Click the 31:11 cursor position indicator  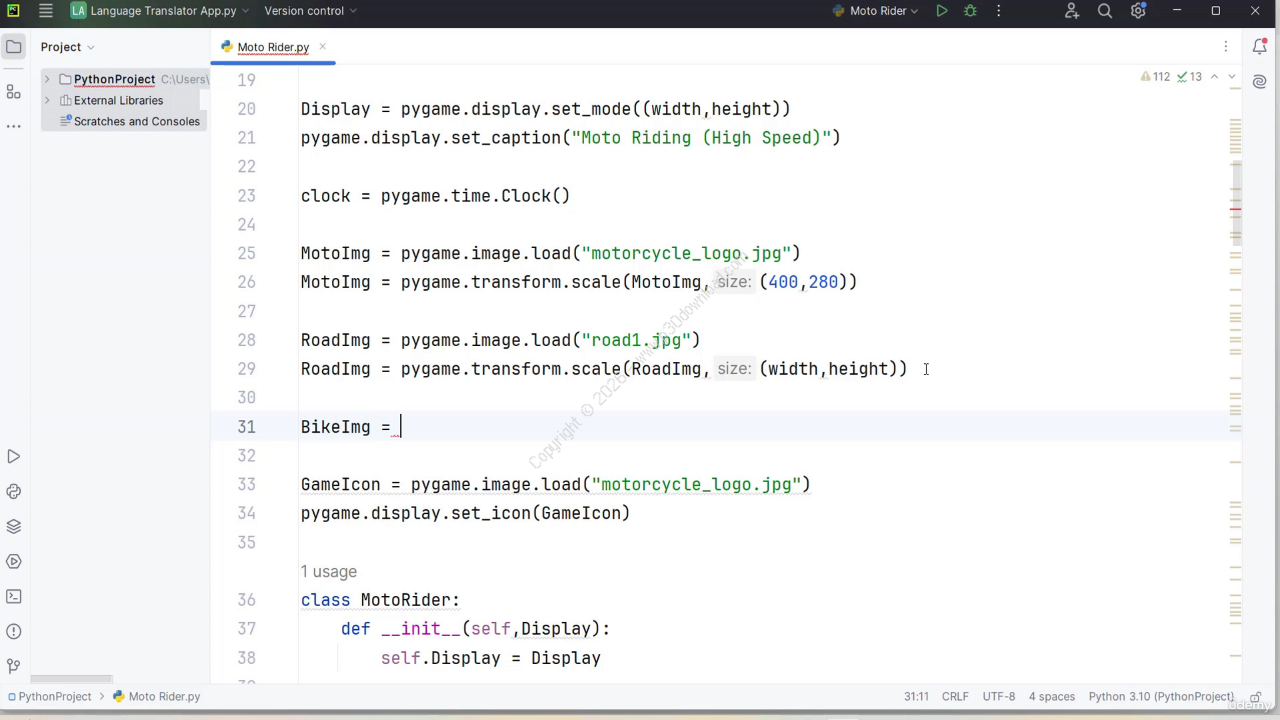(x=917, y=696)
